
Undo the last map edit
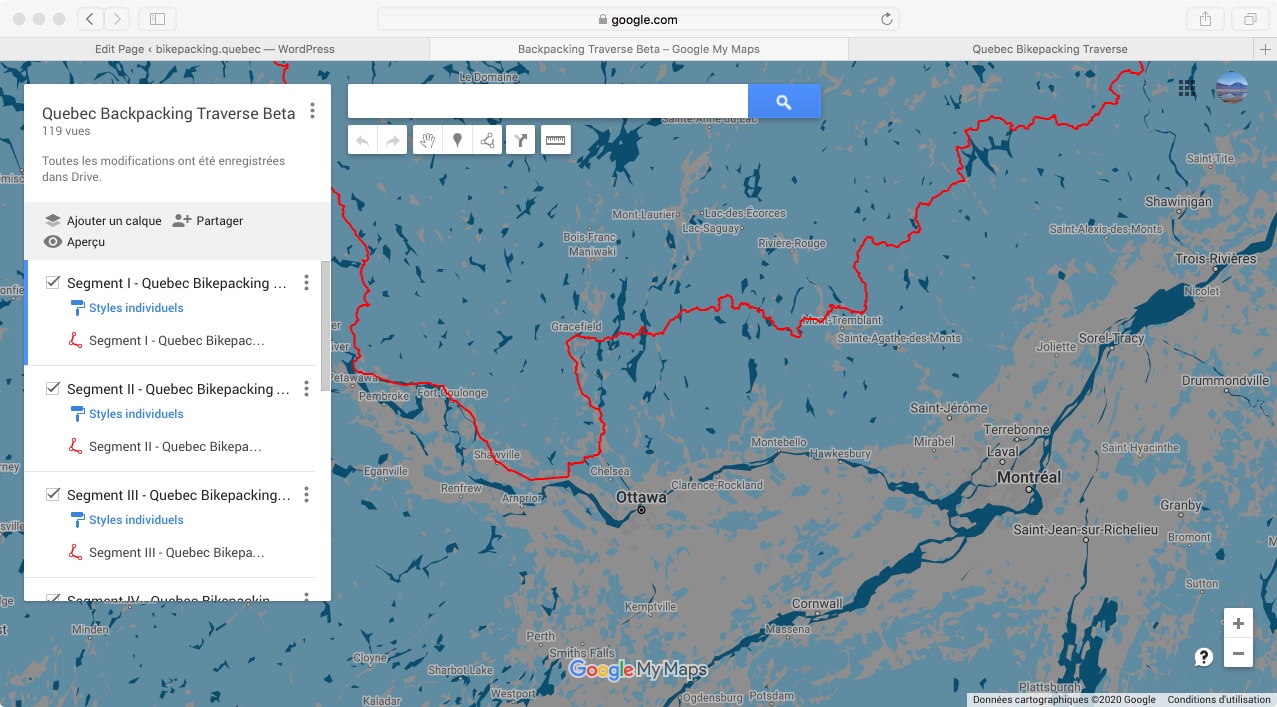point(363,141)
